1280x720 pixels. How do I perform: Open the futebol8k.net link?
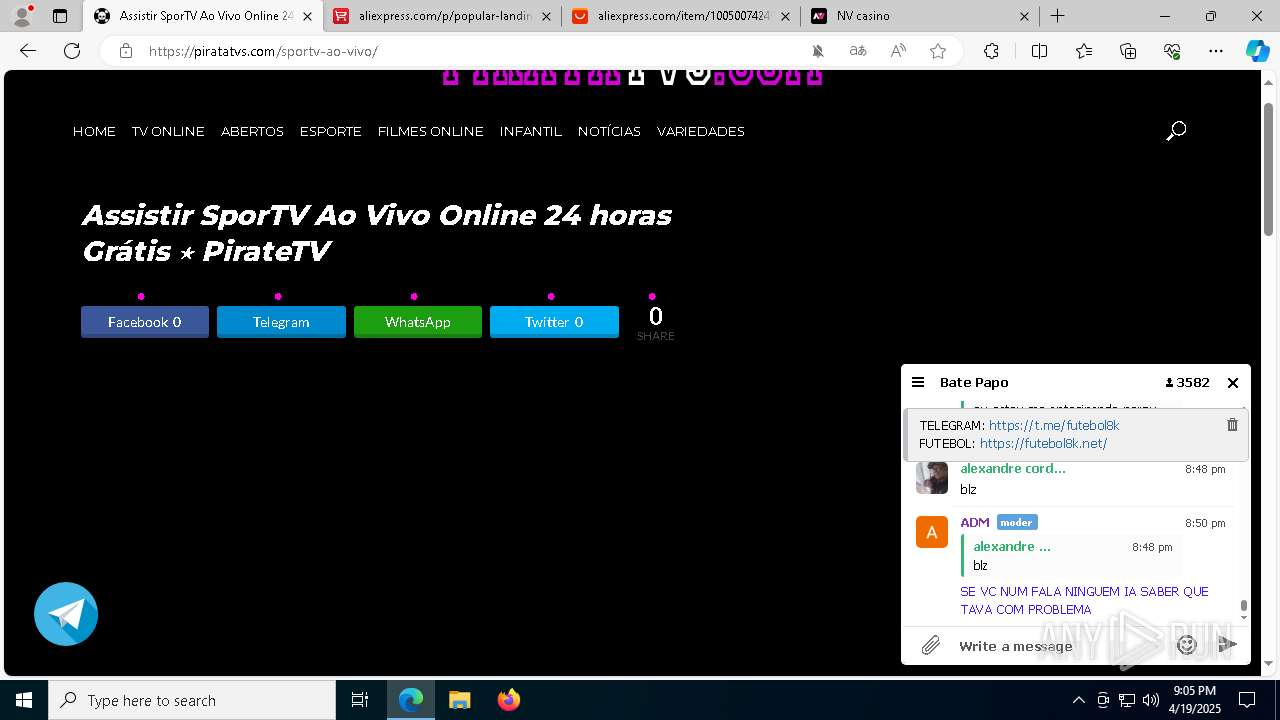click(1043, 443)
